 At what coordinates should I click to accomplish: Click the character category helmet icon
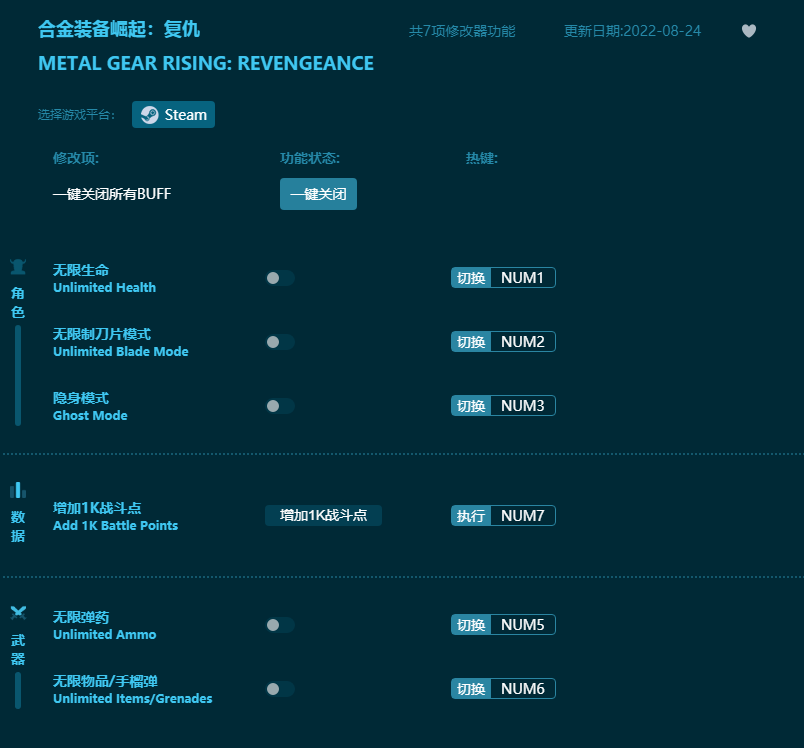coord(18,267)
